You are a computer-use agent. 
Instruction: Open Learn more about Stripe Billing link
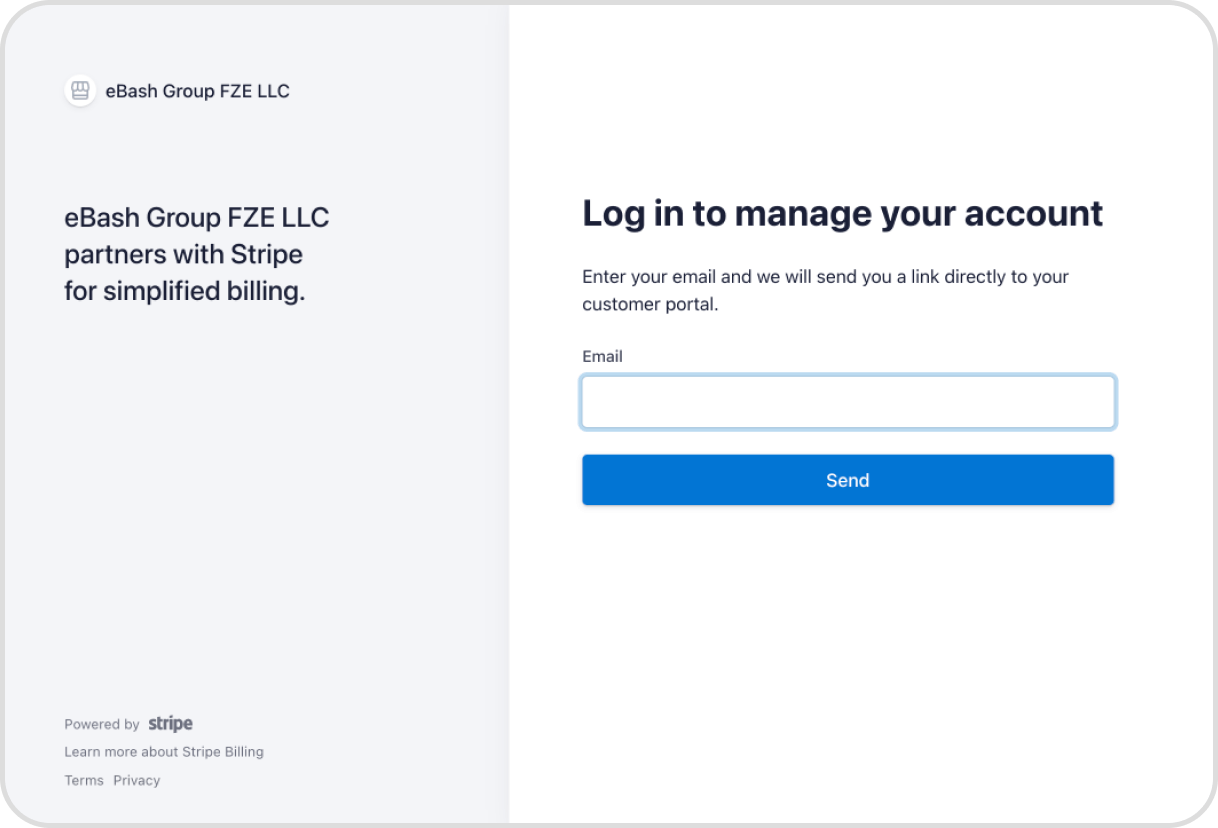[164, 752]
